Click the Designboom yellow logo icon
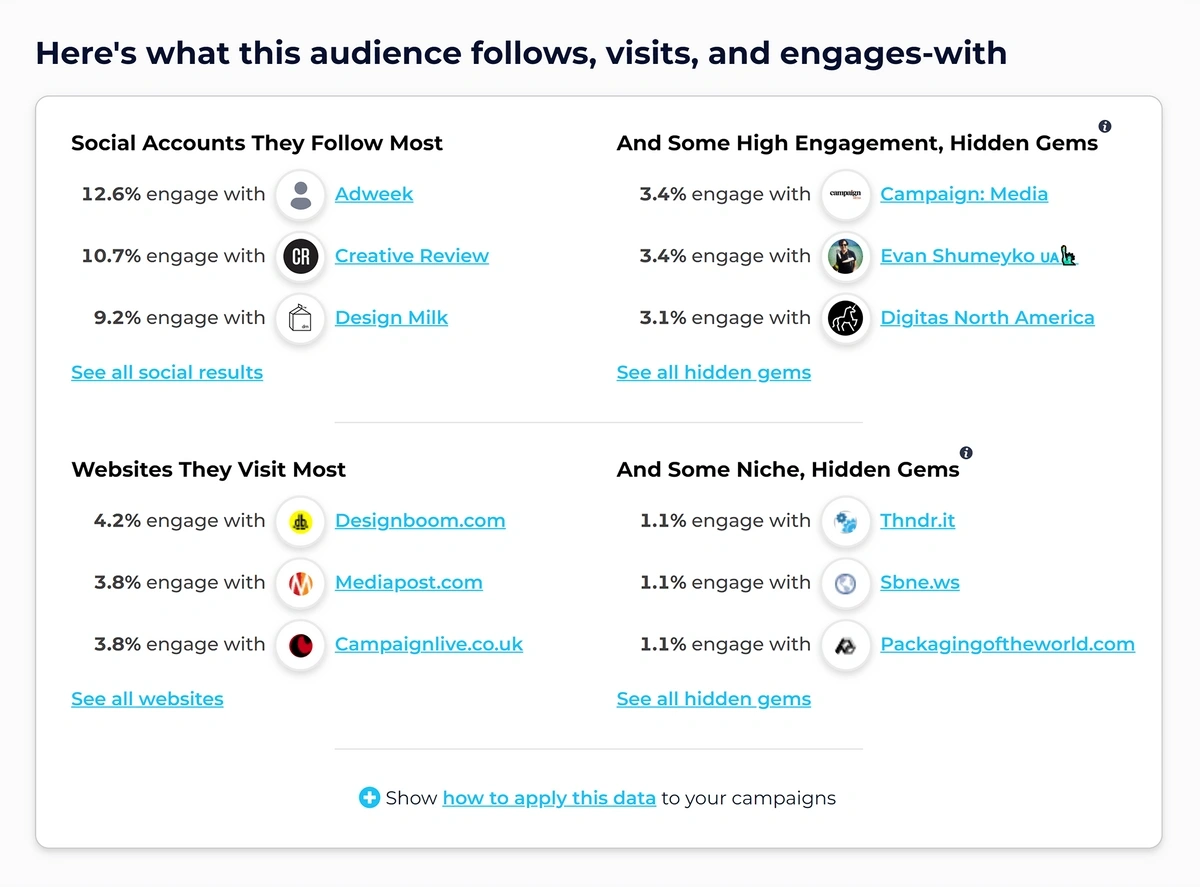This screenshot has width=1200, height=887. click(x=300, y=521)
